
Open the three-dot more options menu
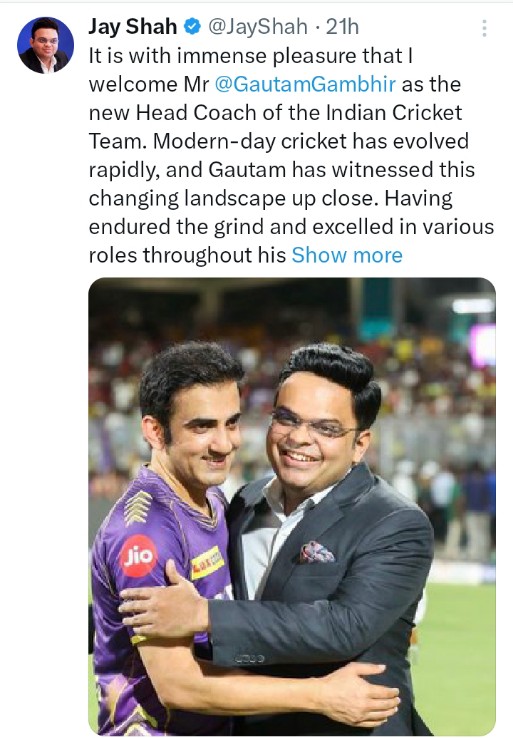pyautogui.click(x=484, y=28)
